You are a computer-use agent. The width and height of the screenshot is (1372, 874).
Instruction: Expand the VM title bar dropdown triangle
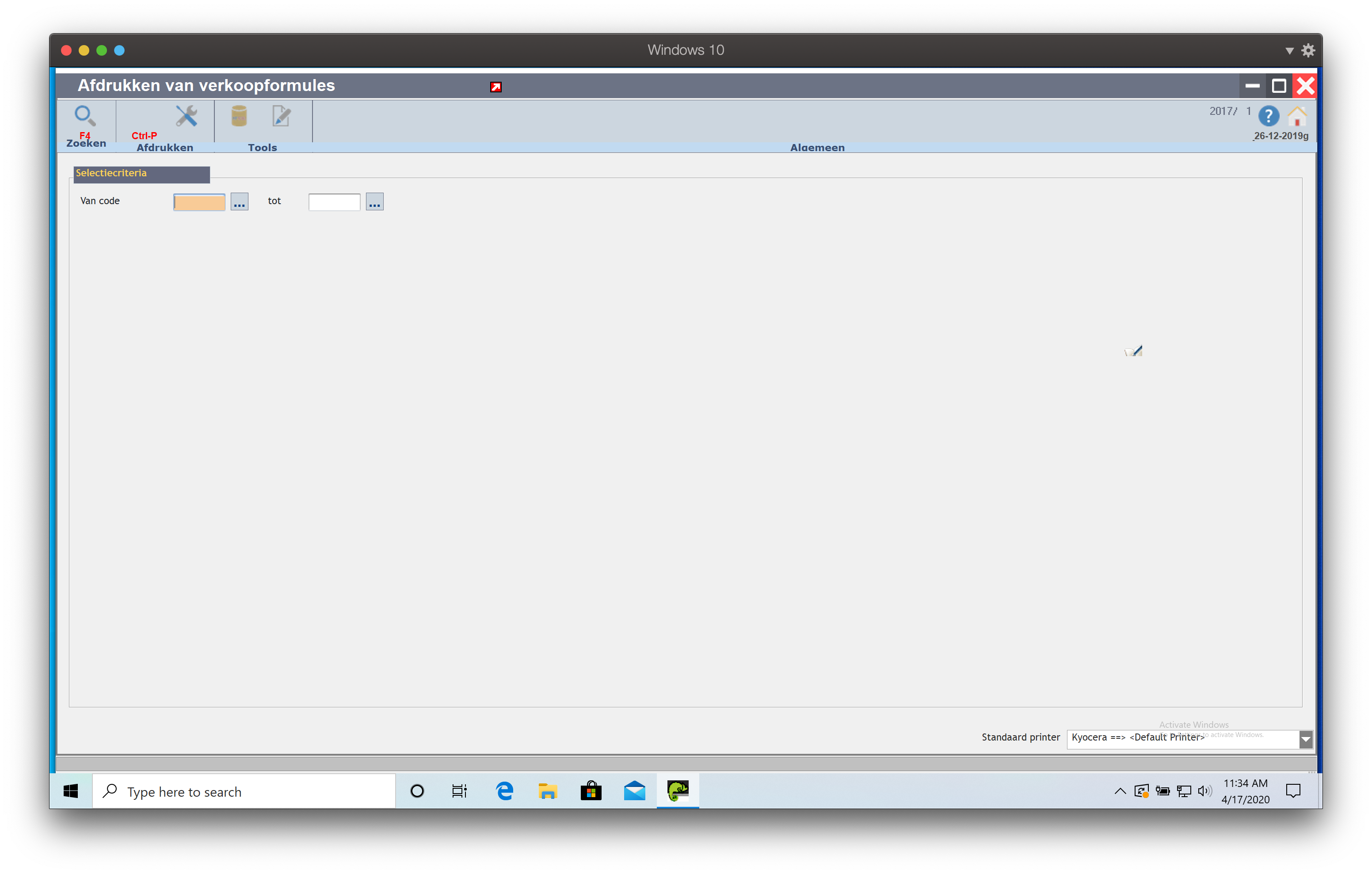tap(1289, 51)
